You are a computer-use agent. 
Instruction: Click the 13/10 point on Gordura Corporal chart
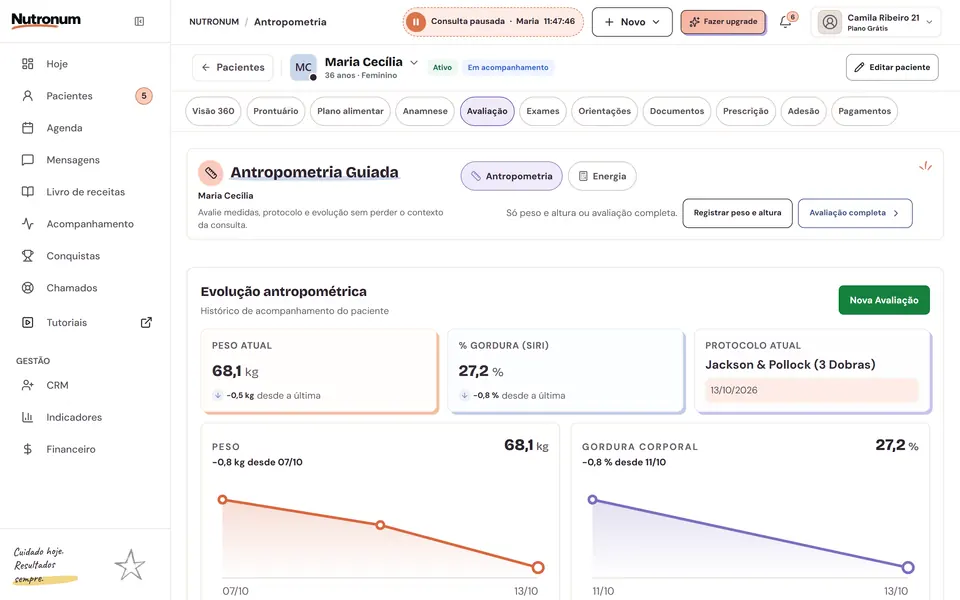(908, 568)
